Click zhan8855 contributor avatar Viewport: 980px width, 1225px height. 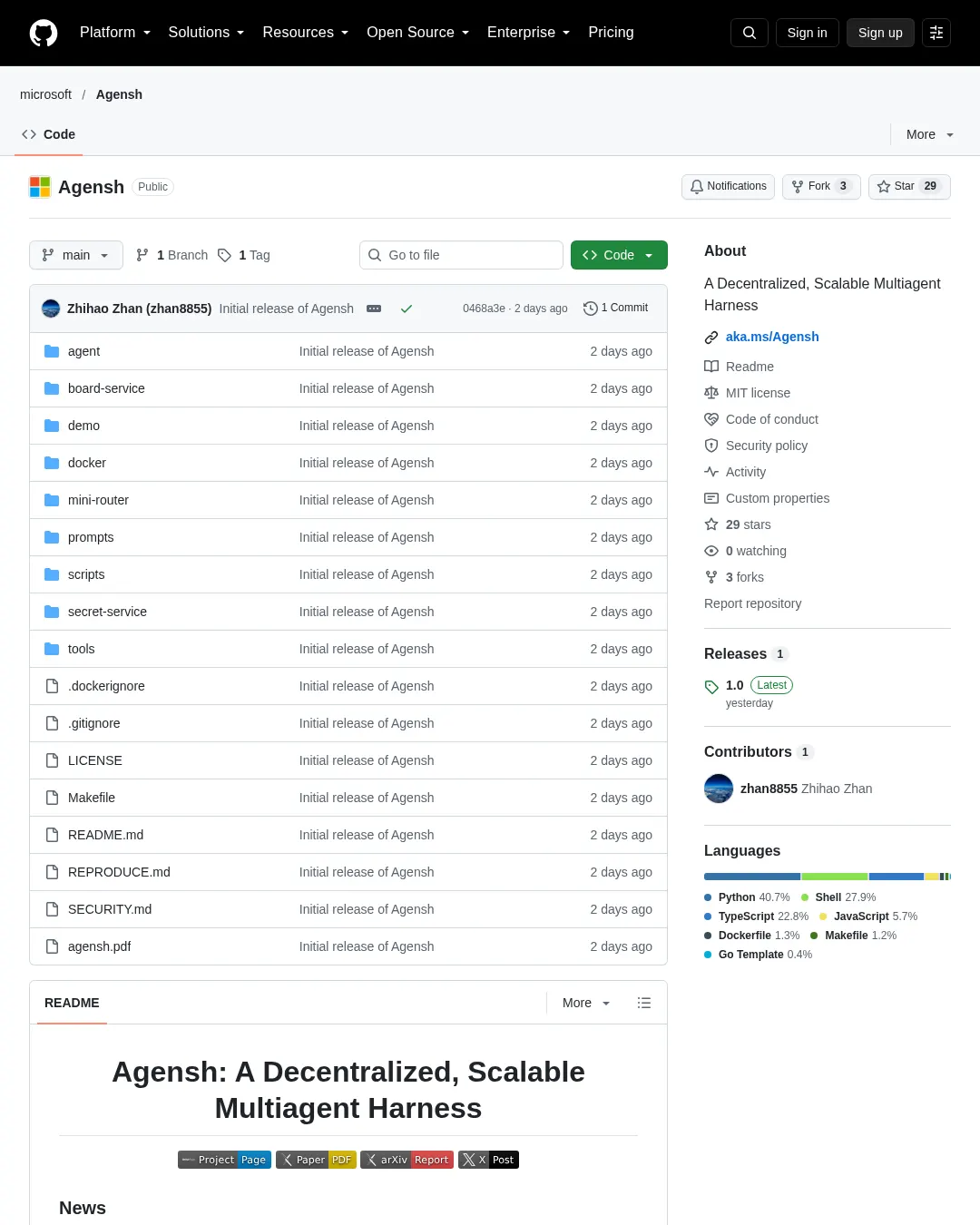719,789
